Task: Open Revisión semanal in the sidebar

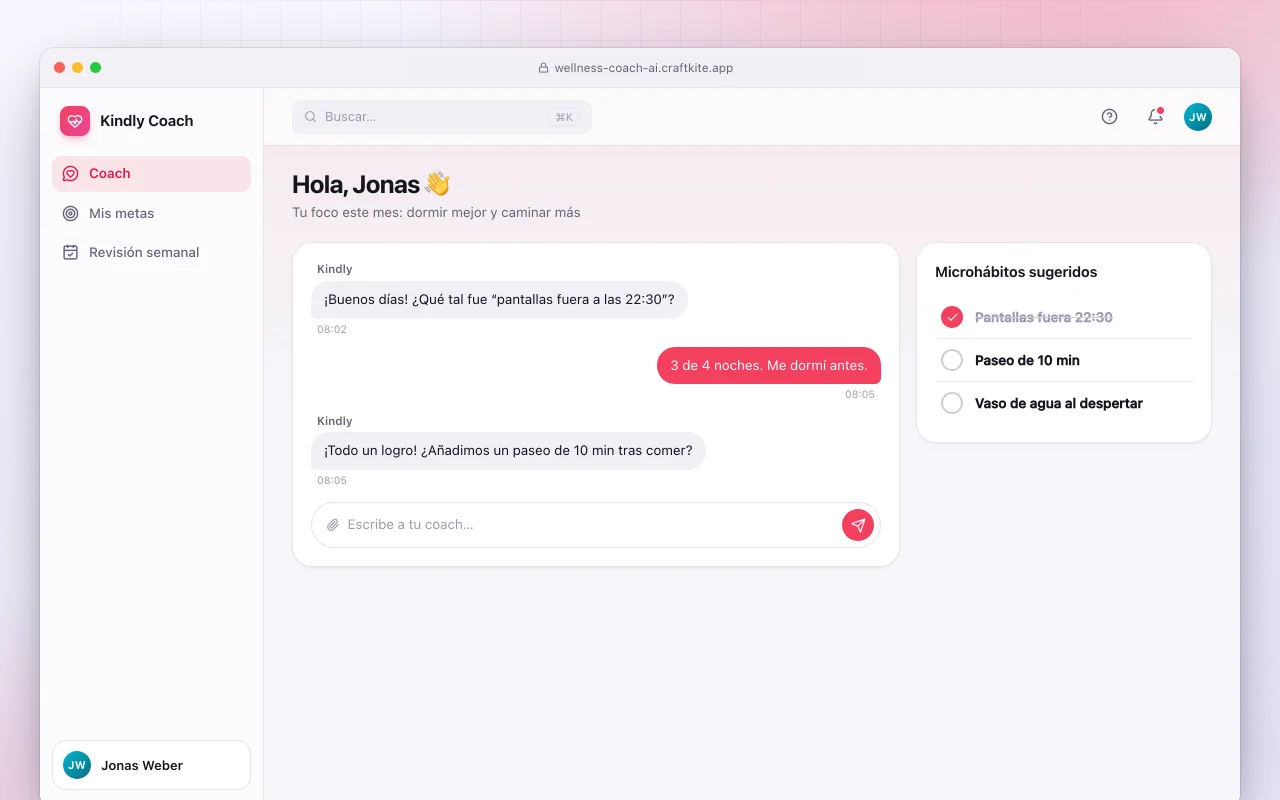Action: (x=151, y=252)
